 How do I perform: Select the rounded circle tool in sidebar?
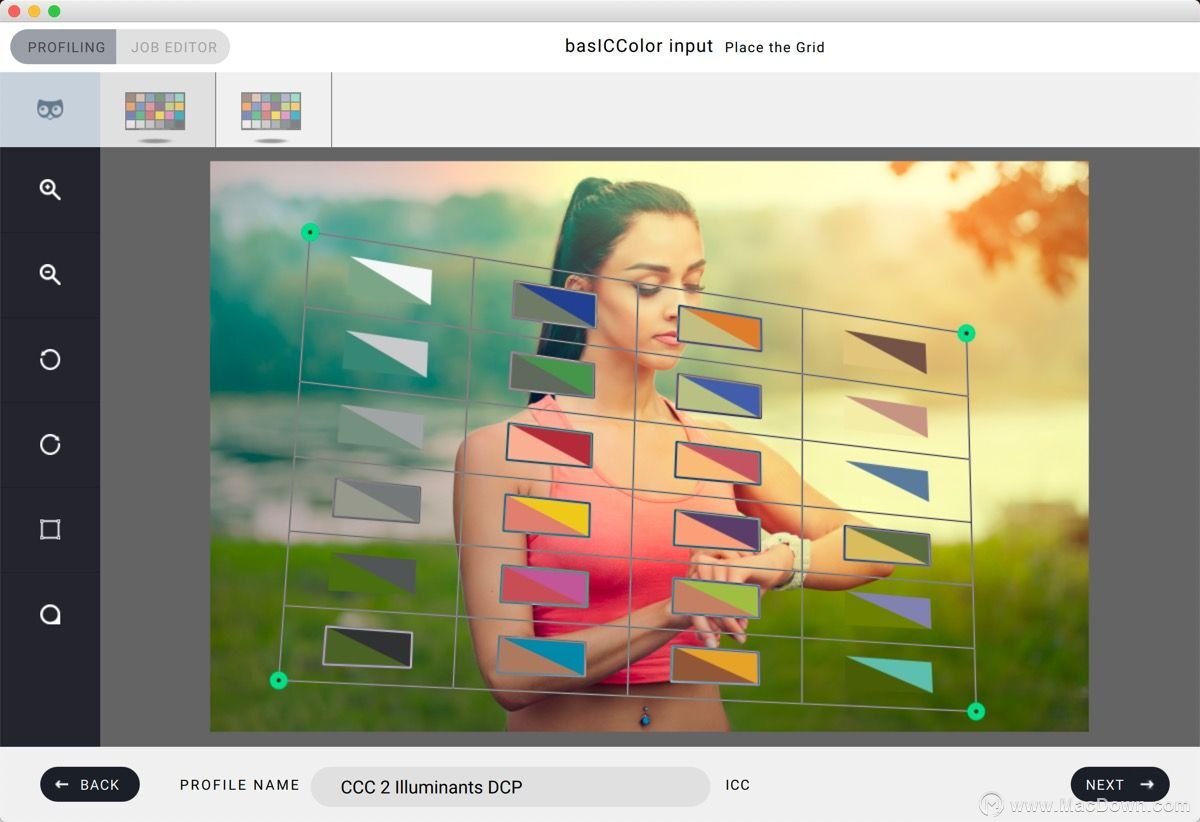[50, 614]
